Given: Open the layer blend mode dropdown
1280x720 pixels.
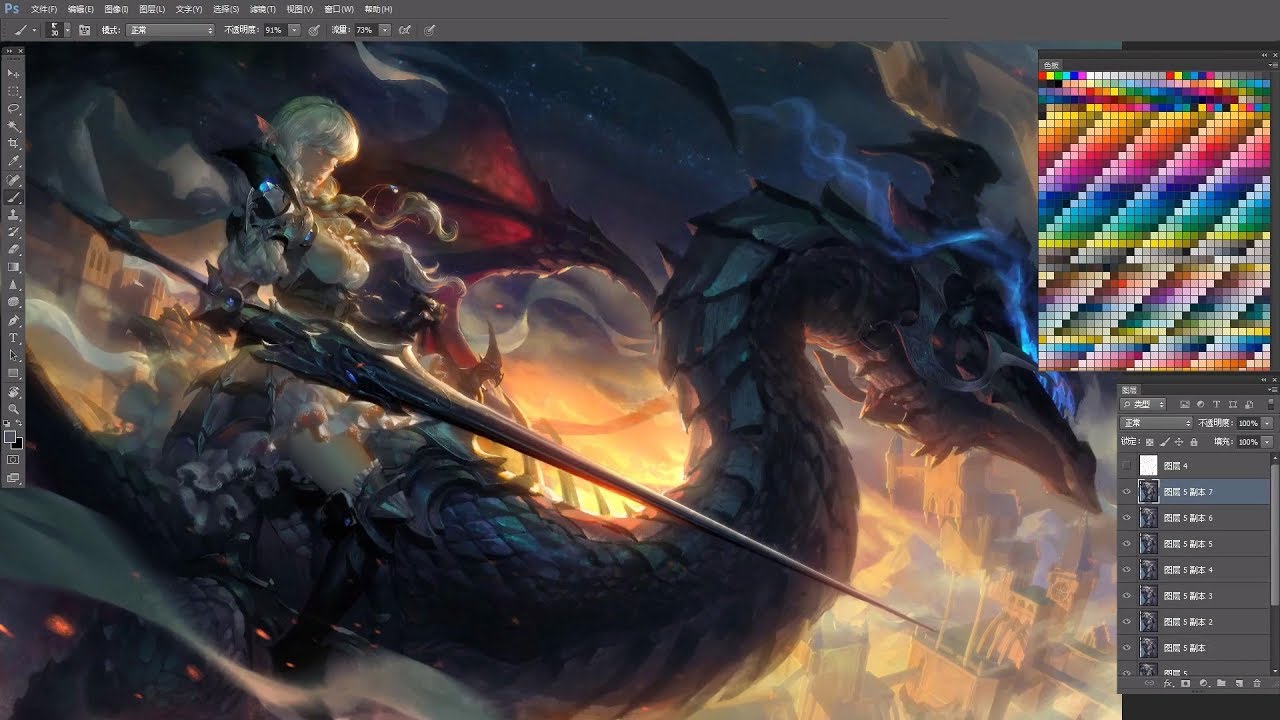Looking at the screenshot, I should 1155,424.
